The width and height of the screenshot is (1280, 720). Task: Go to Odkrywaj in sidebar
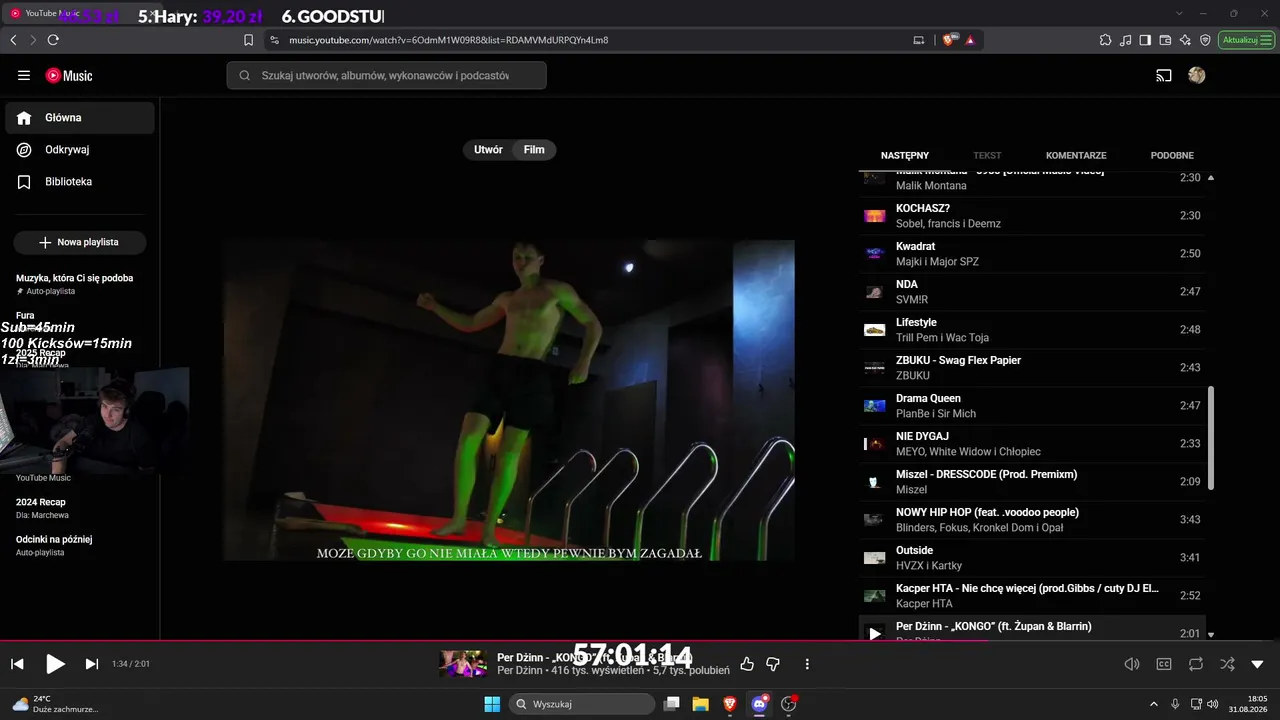(80, 150)
